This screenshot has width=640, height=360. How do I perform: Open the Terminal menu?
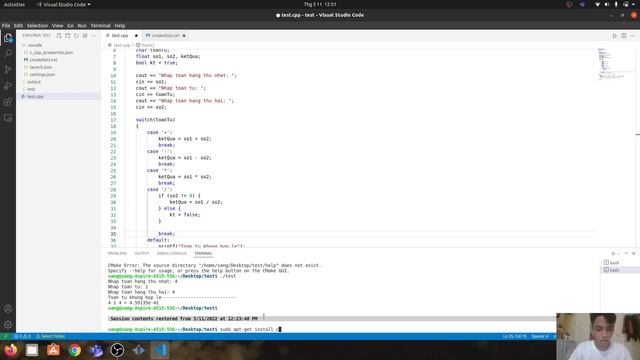tap(100, 25)
